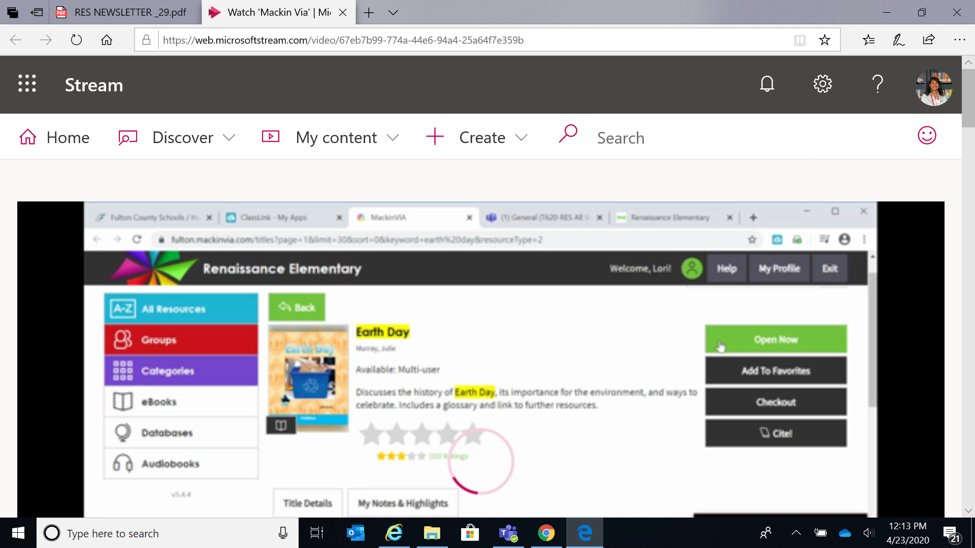Click the Edge back arrow
Screen dimensions: 975x548
point(16,40)
